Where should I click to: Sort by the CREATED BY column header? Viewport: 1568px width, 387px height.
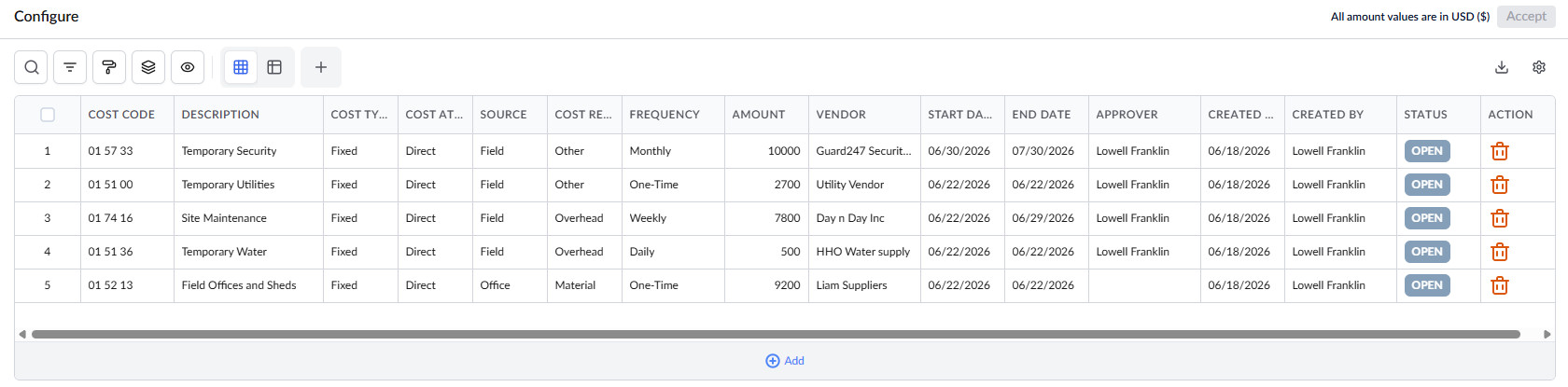[1340, 115]
